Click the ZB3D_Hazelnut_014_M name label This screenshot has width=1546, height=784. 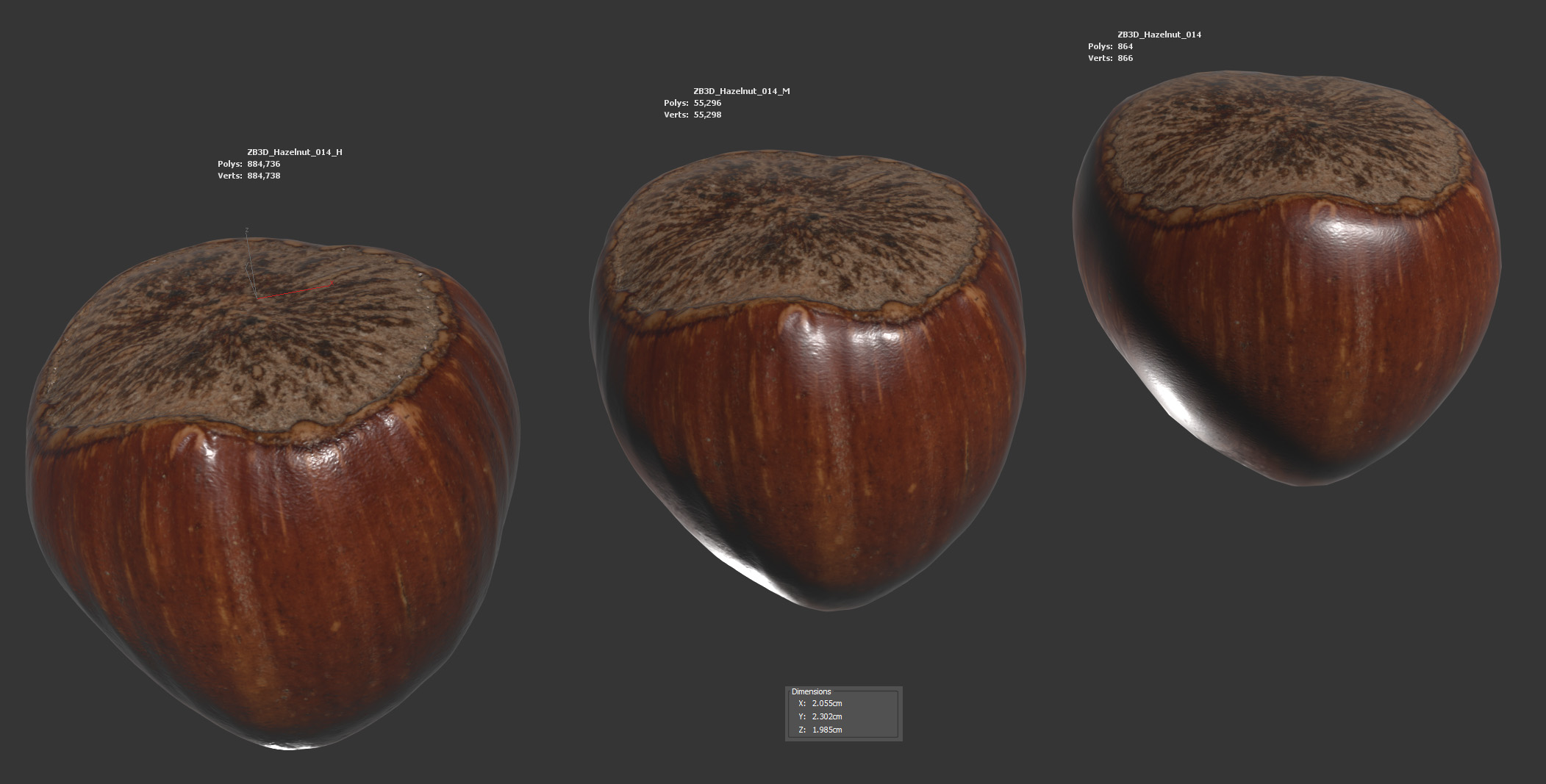pyautogui.click(x=741, y=91)
